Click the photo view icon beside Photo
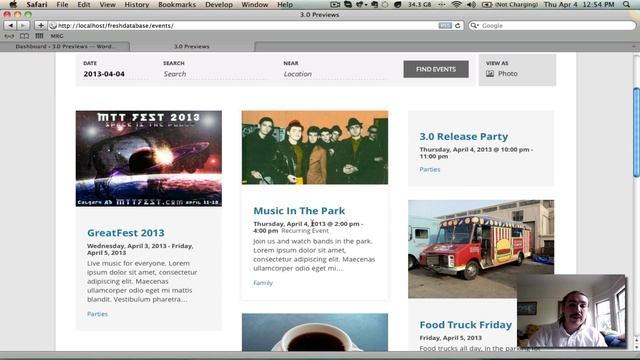The image size is (640, 360). coord(490,73)
